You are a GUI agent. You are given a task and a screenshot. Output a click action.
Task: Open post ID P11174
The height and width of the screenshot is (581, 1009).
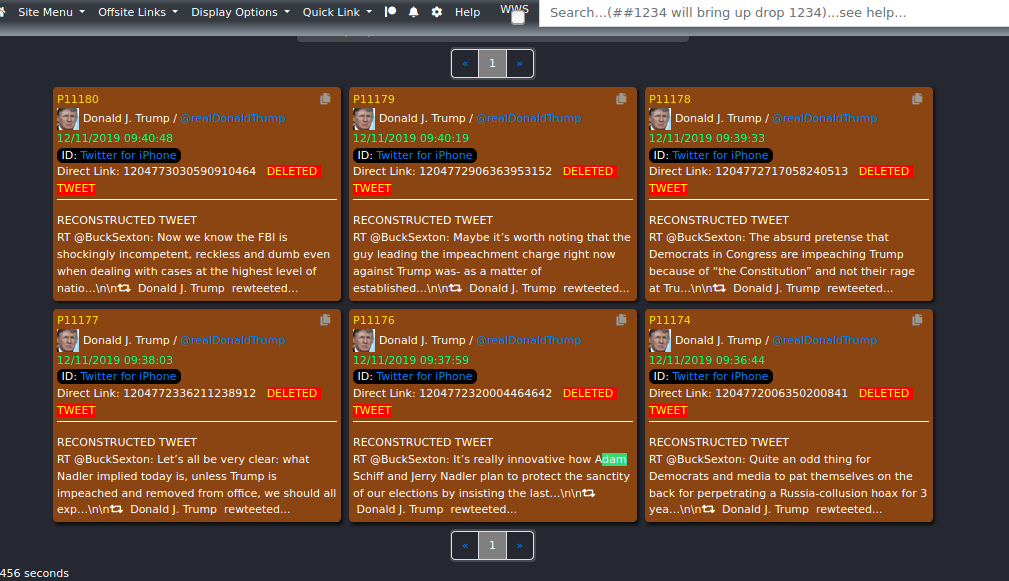pos(670,320)
